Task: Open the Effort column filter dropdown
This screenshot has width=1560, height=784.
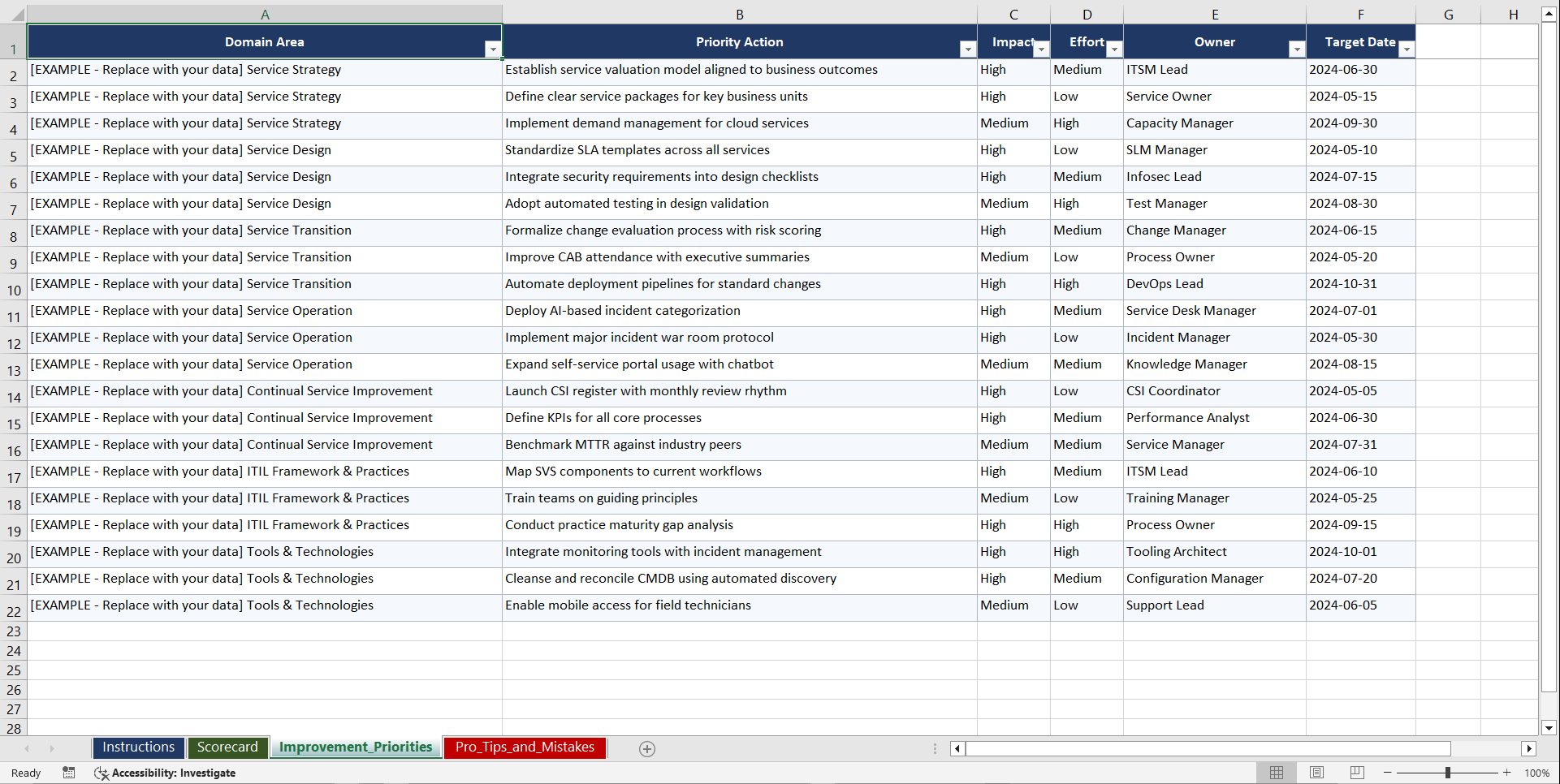Action: click(x=1115, y=50)
